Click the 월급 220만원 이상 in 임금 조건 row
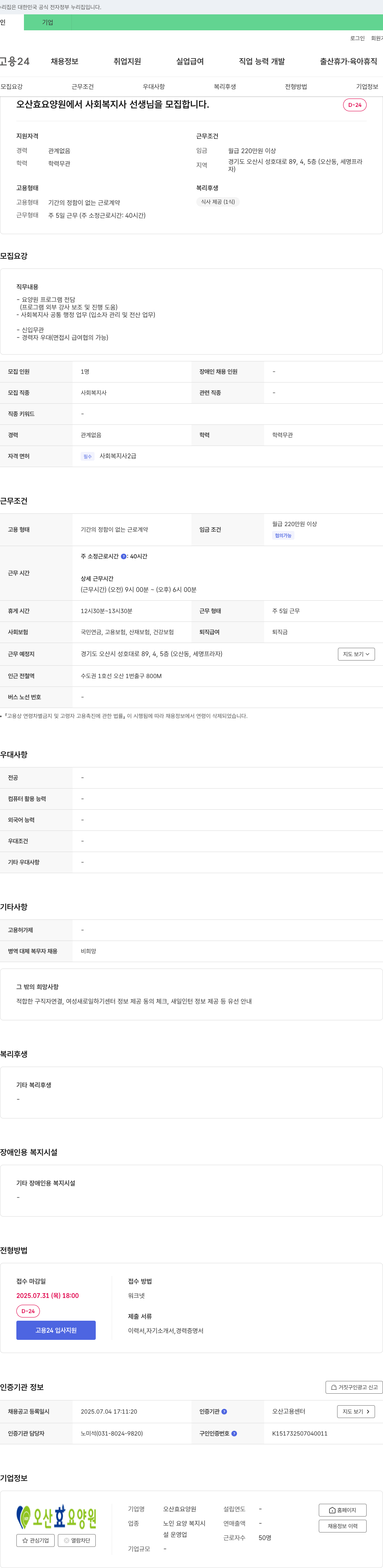The height and width of the screenshot is (1568, 383). point(295,524)
